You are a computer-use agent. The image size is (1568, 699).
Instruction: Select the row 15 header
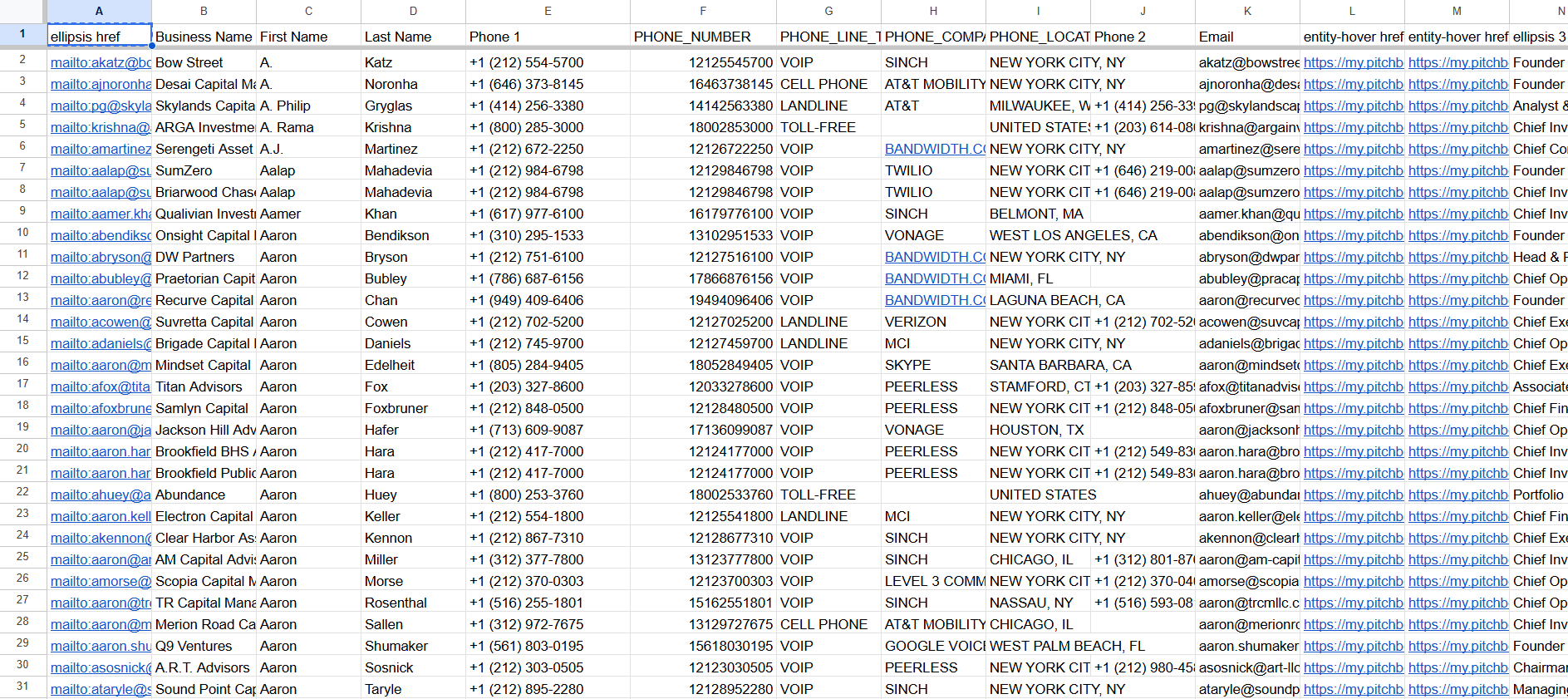click(x=22, y=341)
